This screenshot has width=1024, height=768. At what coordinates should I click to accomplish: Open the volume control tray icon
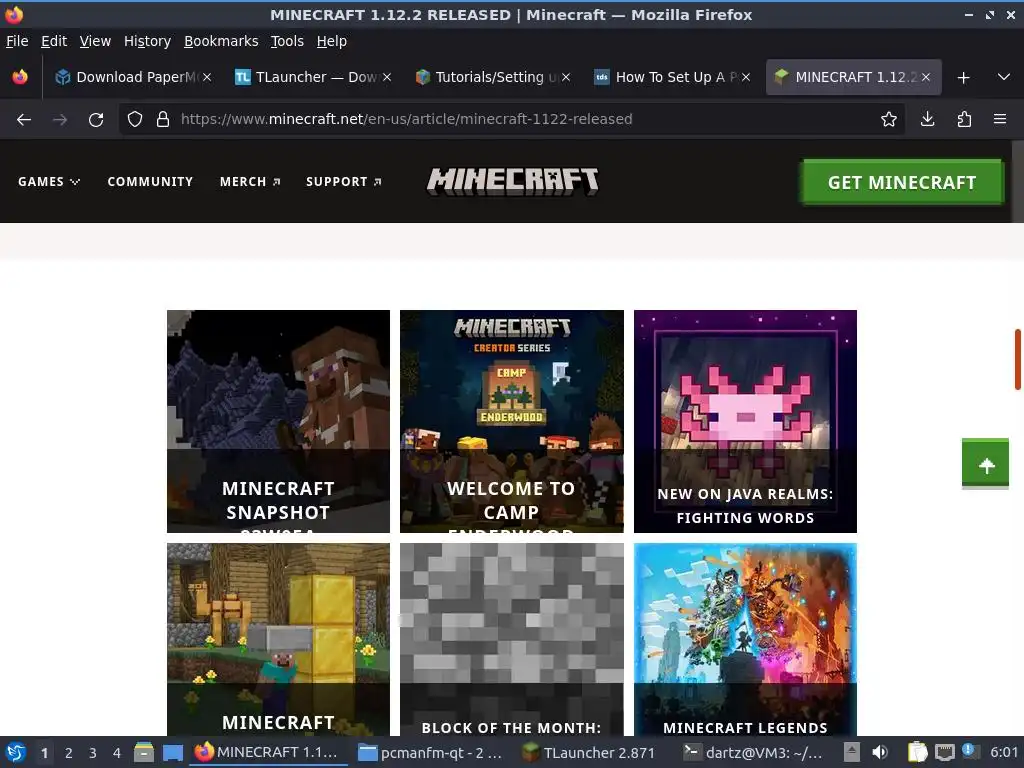pyautogui.click(x=880, y=752)
